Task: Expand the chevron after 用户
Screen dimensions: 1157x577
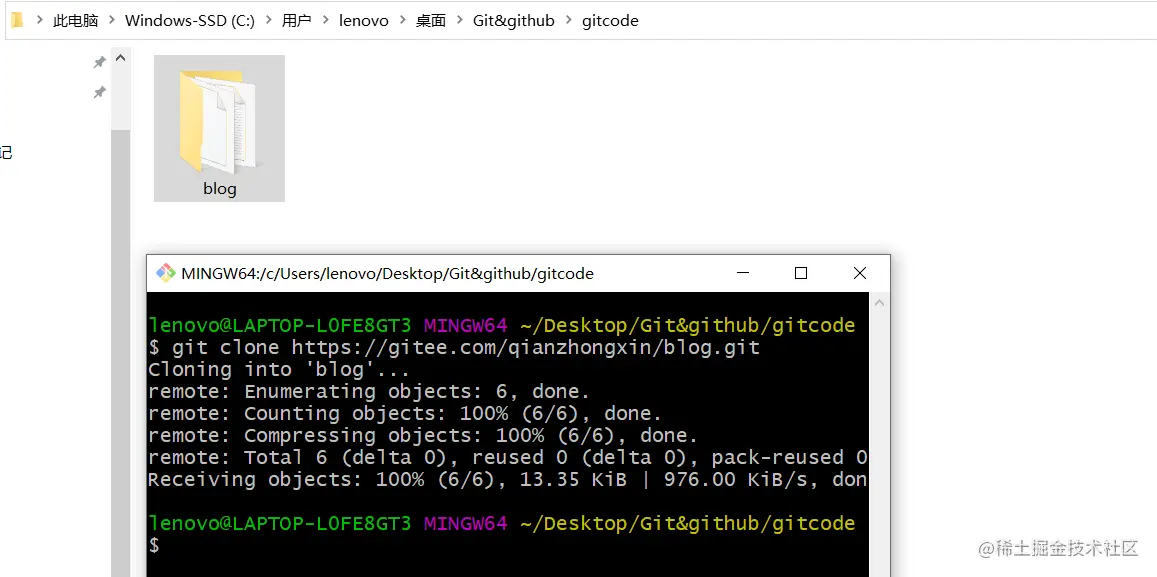Action: [x=325, y=21]
